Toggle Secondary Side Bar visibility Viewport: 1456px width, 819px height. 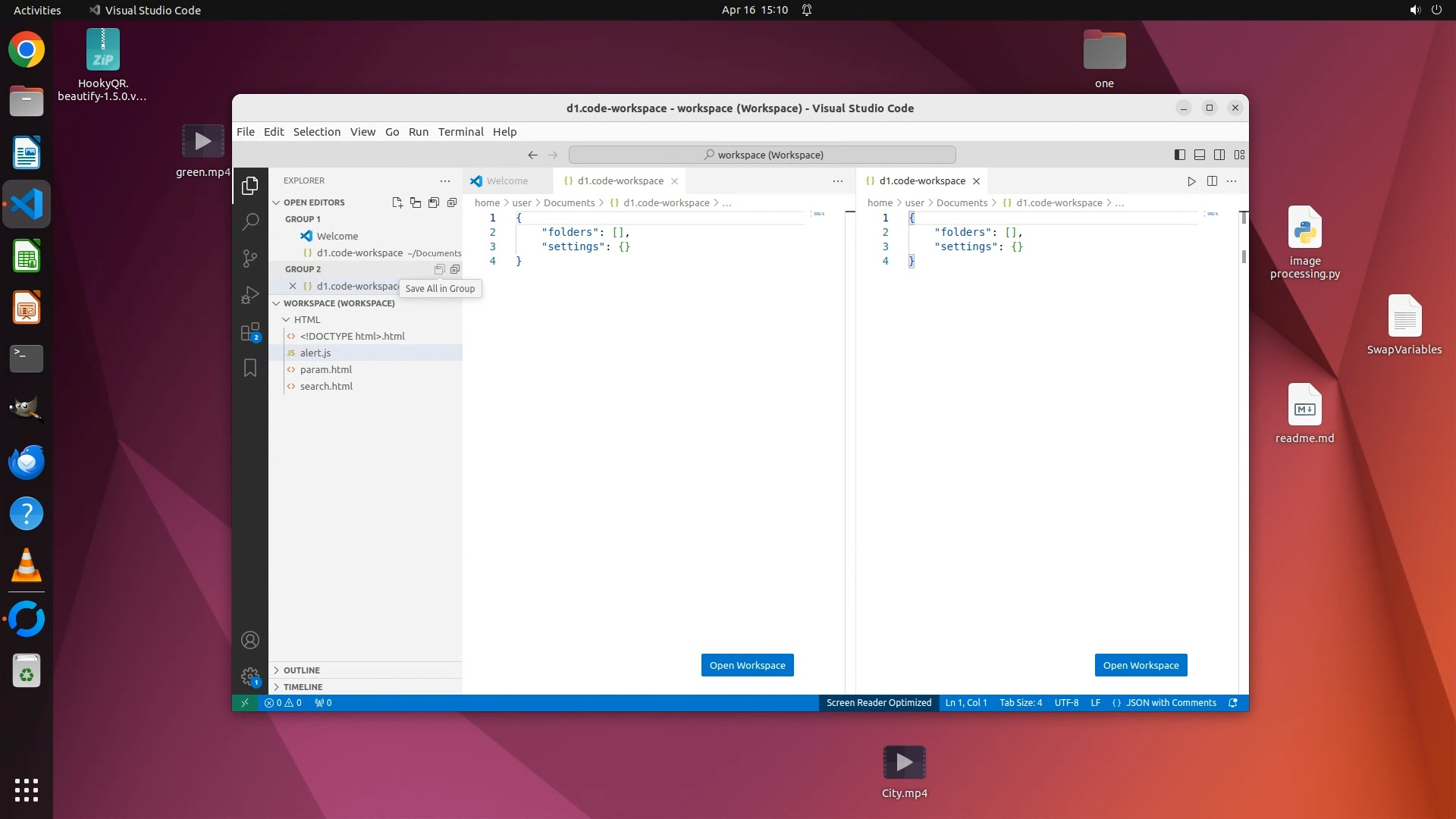1219,155
